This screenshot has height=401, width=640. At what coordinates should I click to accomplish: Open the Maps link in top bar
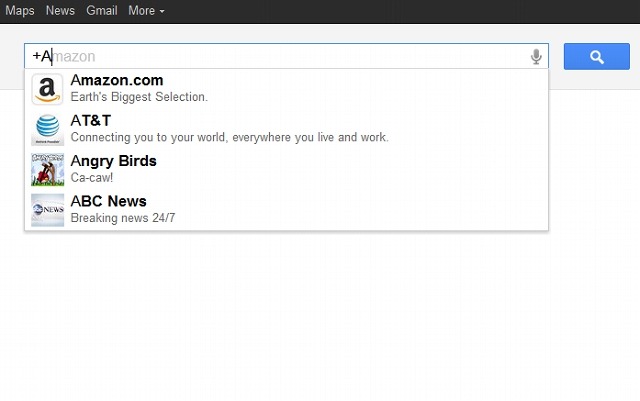click(x=20, y=11)
